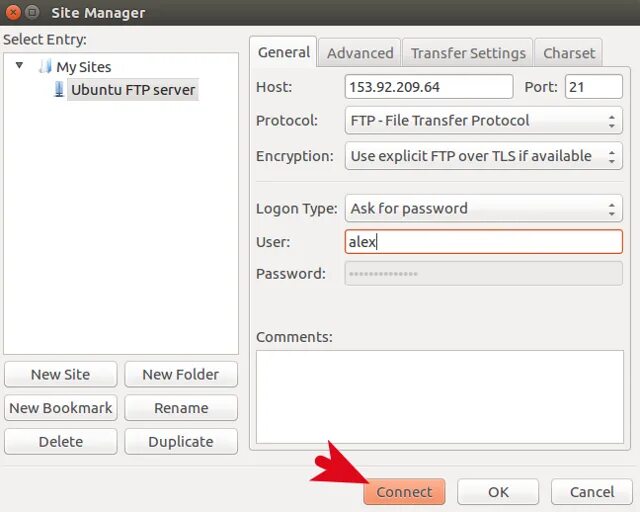Select My Sites in the entry tree
640x512 pixels.
pos(84,67)
